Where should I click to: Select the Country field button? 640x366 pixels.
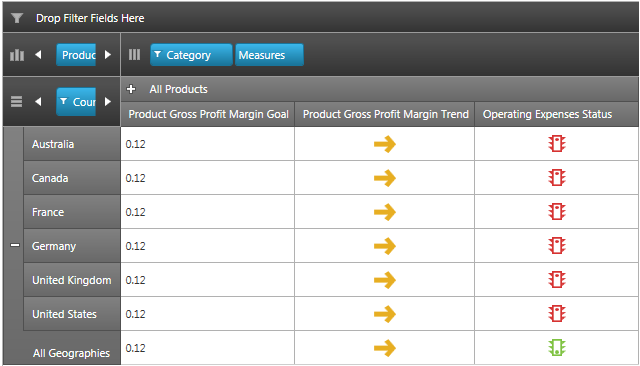point(76,101)
